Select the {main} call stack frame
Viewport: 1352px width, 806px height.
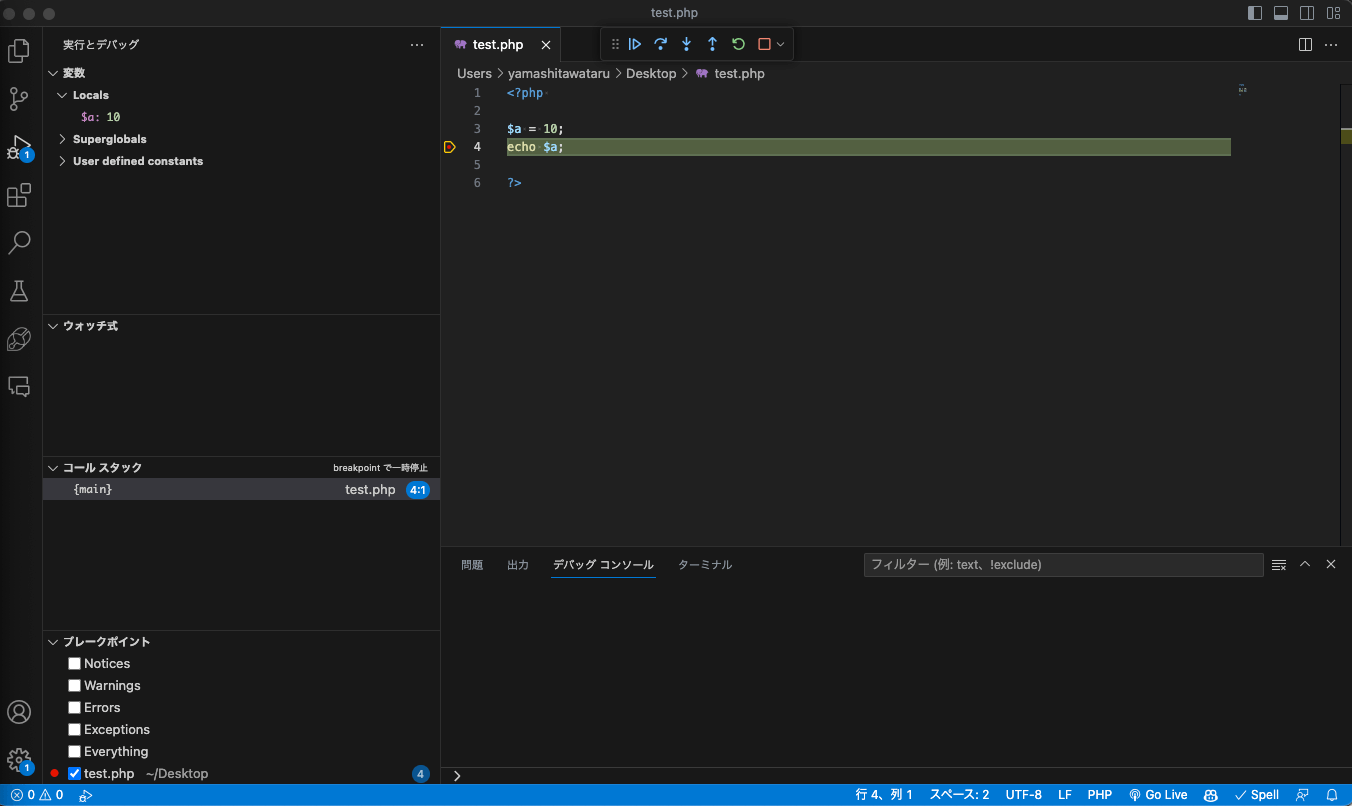[241, 490]
